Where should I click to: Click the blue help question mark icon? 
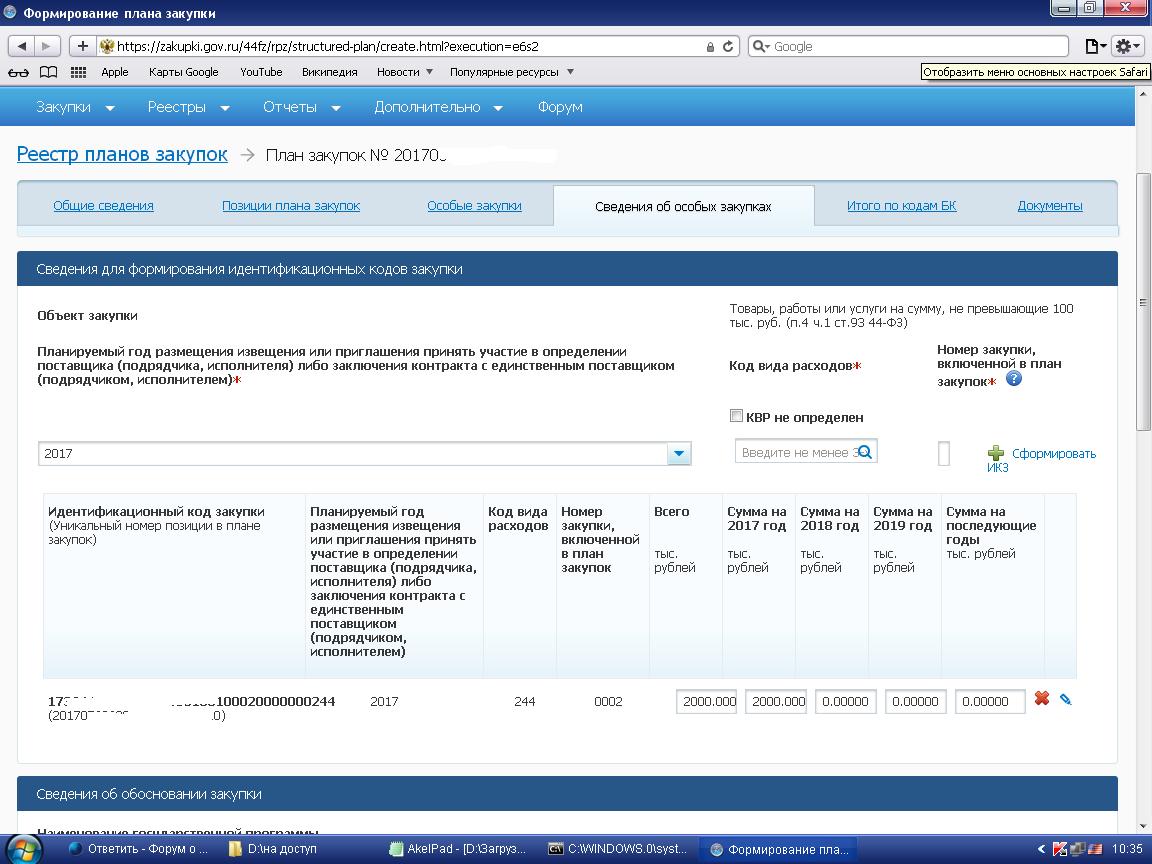coord(1014,379)
